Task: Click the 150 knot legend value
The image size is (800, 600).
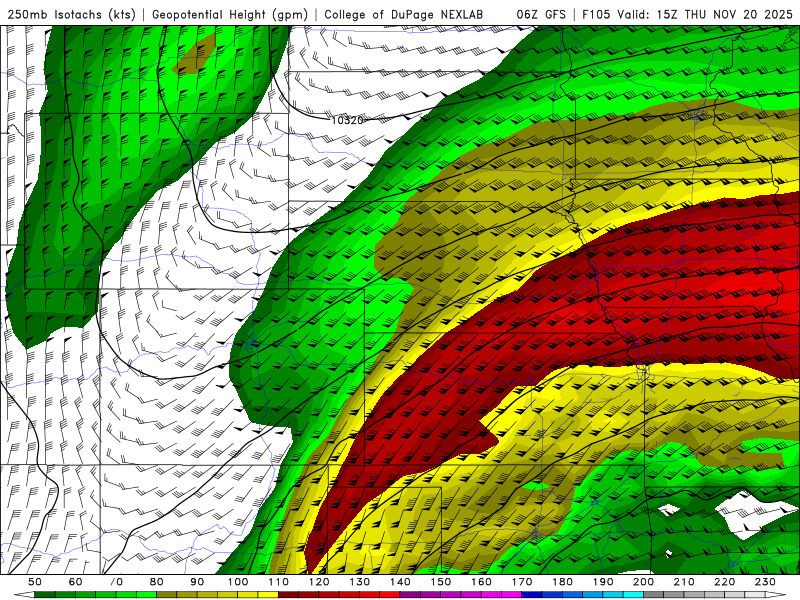Action: point(441,582)
